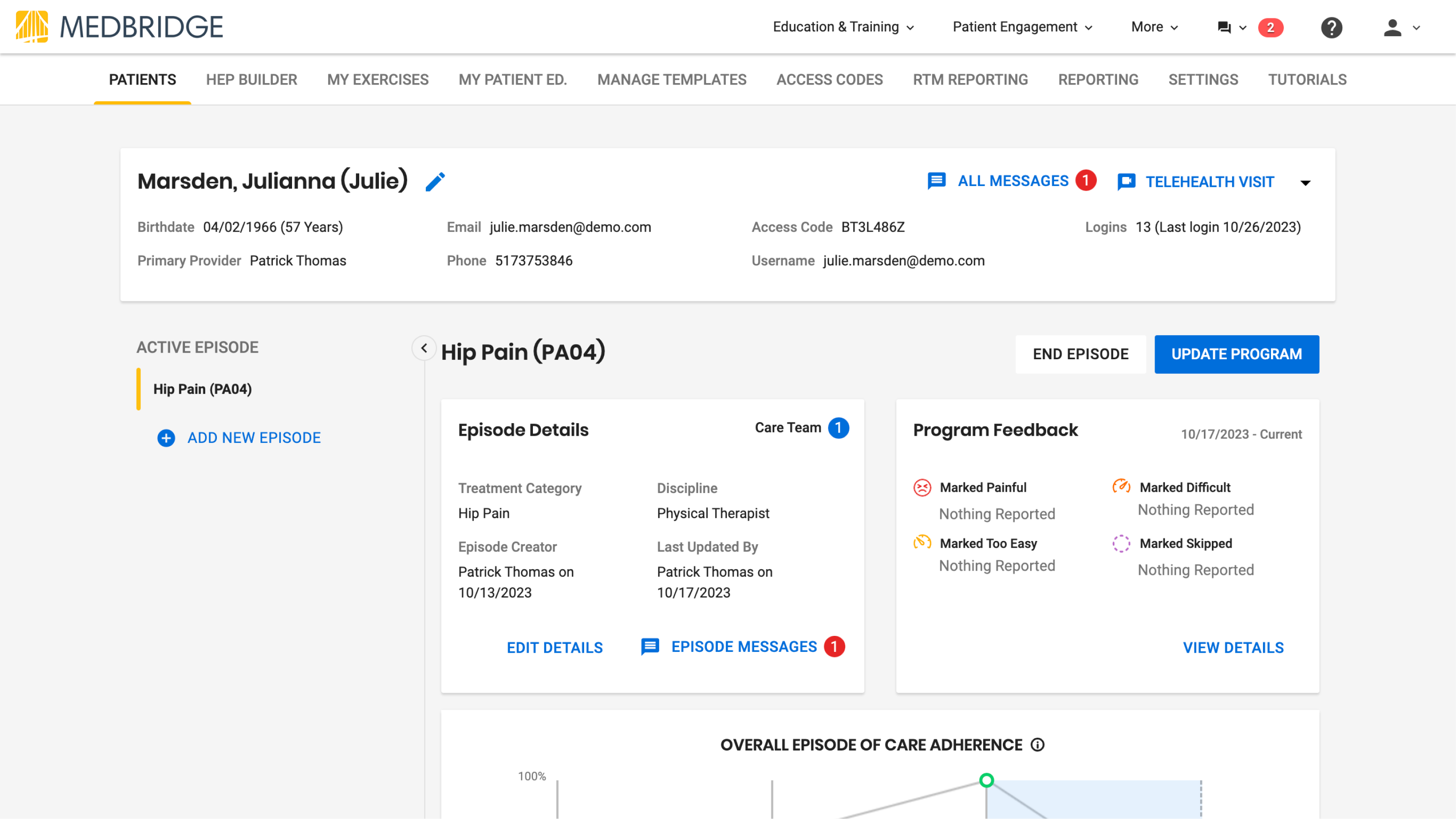Image resolution: width=1456 pixels, height=819 pixels.
Task: Click the user account profile icon
Action: 1393,27
